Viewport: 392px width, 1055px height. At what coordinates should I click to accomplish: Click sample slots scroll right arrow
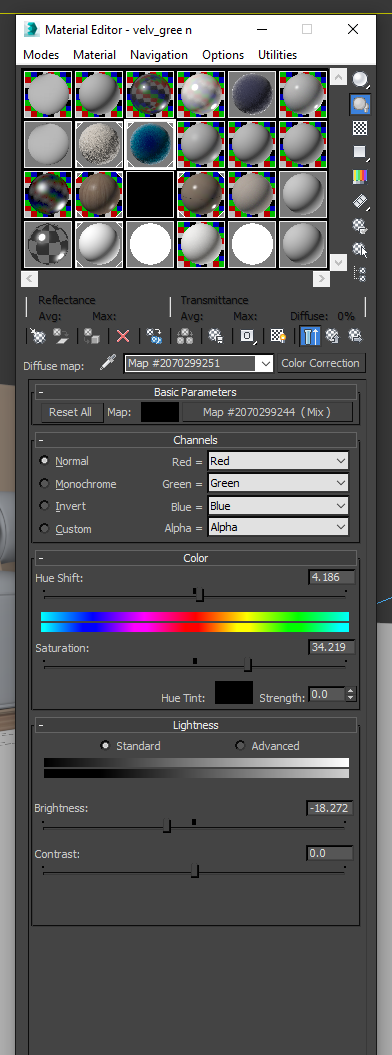(x=321, y=278)
